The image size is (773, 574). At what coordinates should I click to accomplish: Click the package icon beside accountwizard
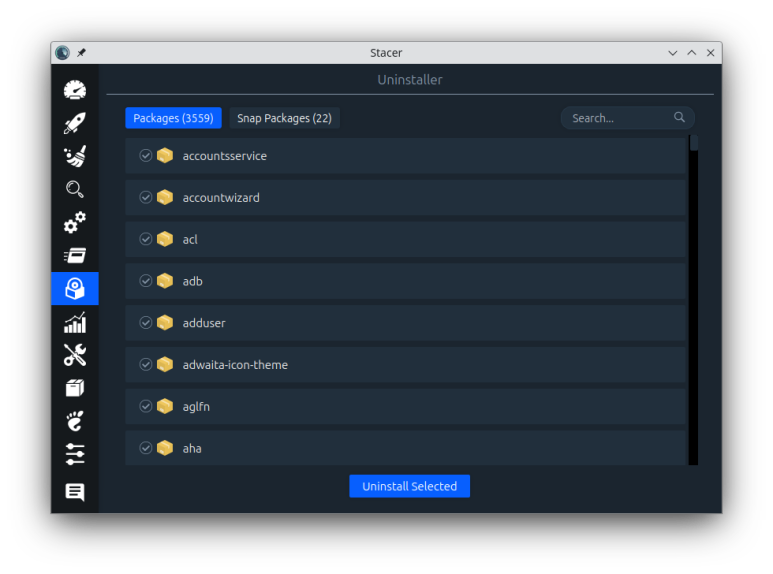coord(165,197)
